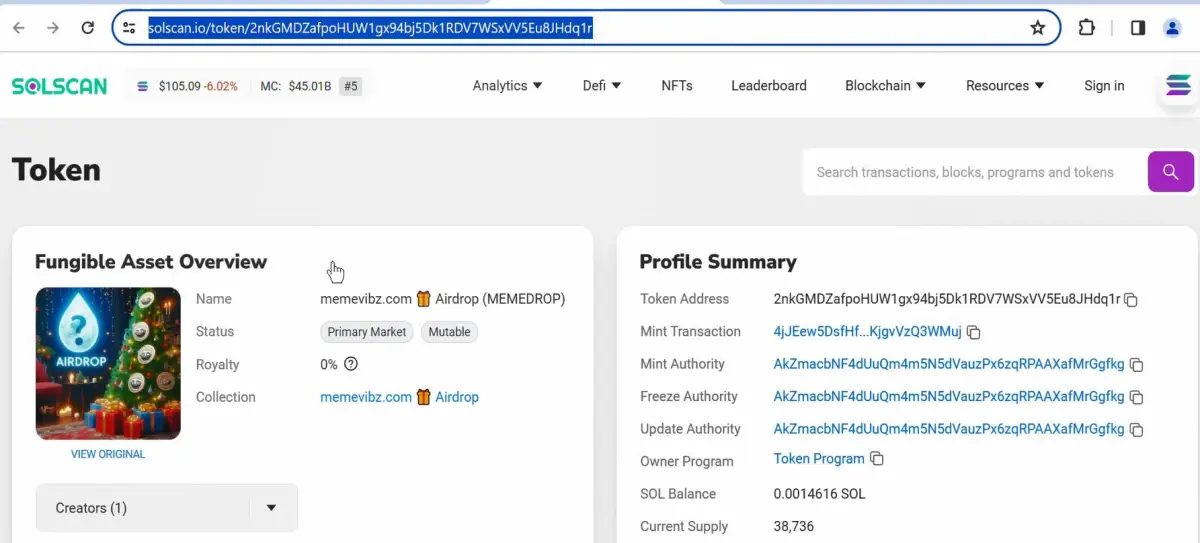Open the Mint Authority address link
The width and height of the screenshot is (1200, 543).
[x=949, y=364]
